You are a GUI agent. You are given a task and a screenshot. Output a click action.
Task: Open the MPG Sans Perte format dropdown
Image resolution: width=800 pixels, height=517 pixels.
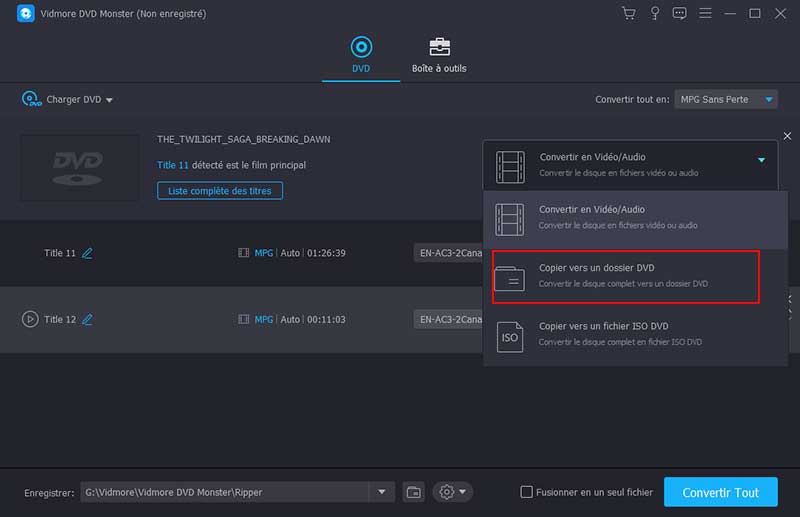pos(726,100)
